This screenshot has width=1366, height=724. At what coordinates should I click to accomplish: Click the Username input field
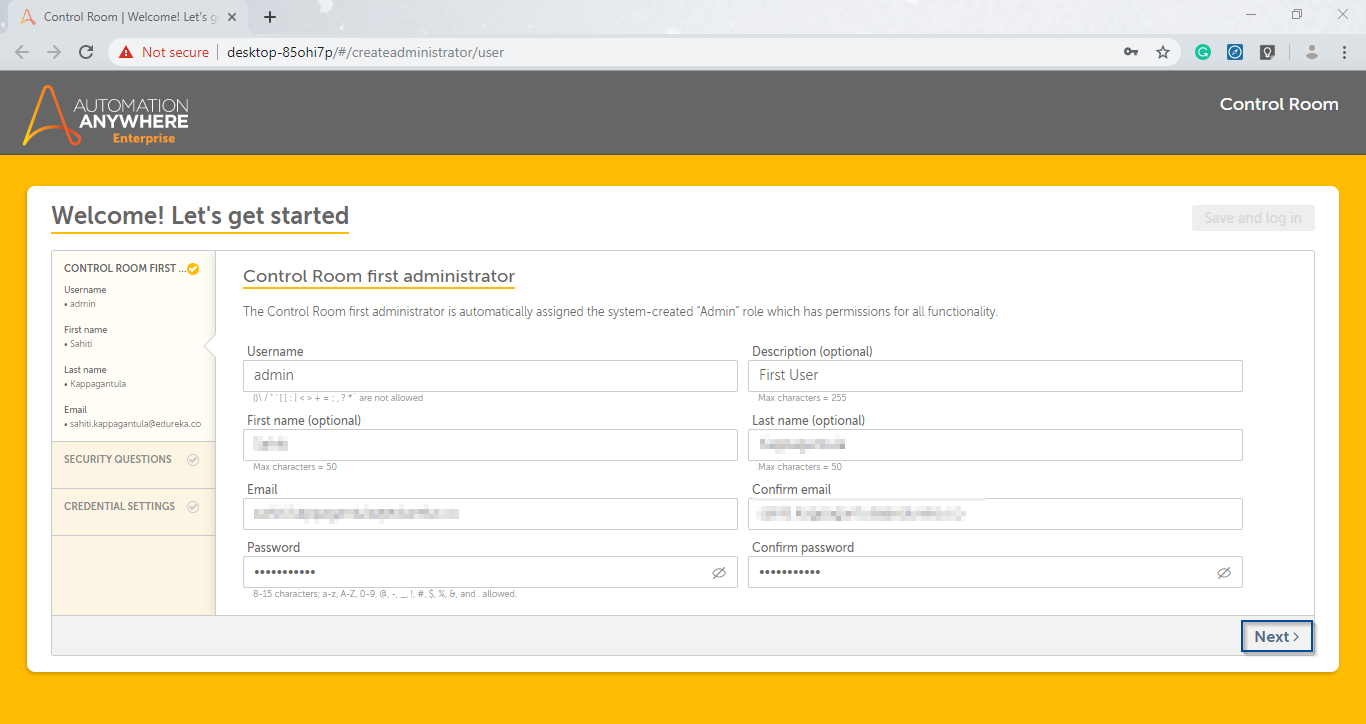pos(490,376)
